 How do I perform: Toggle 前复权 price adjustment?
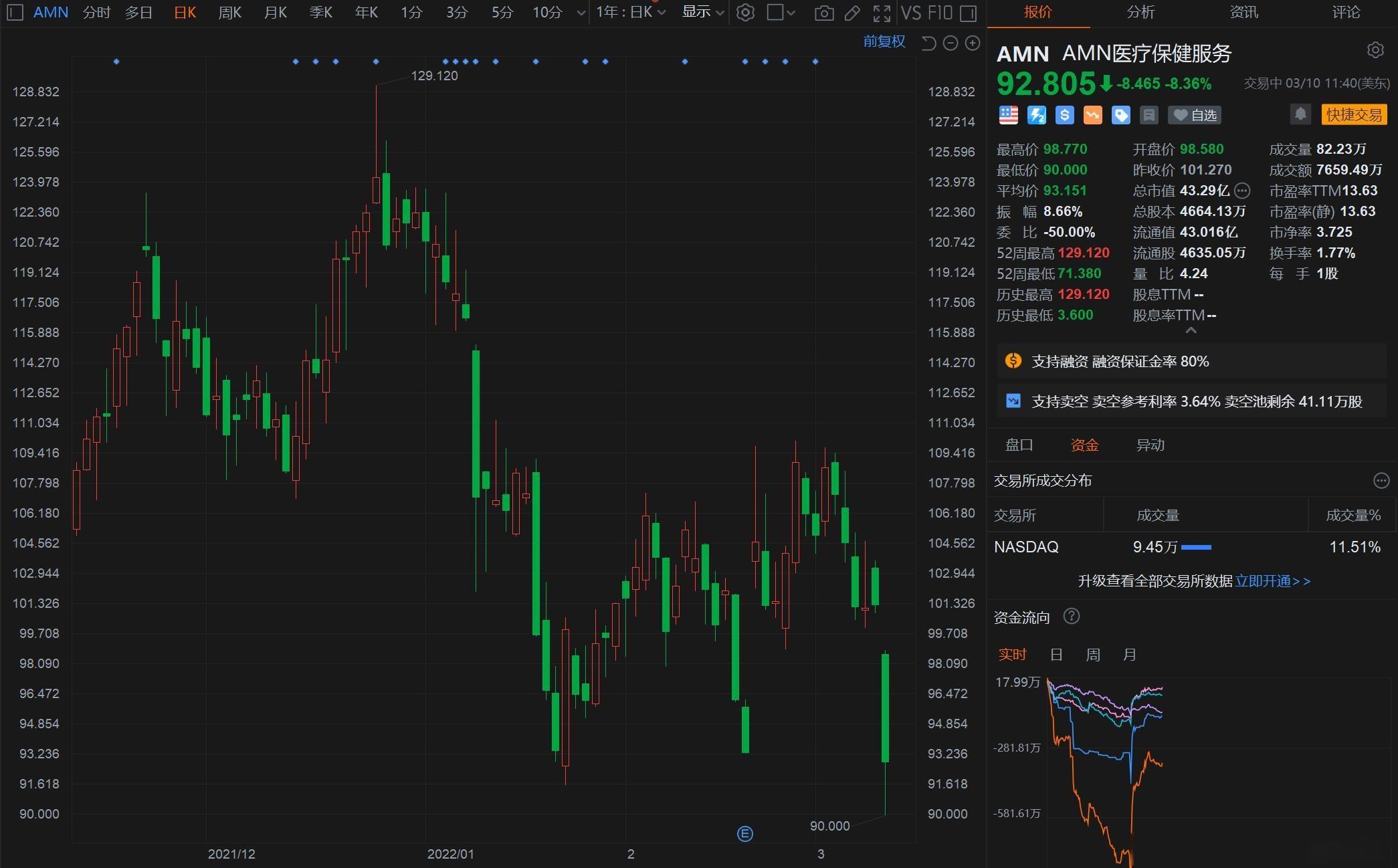pos(884,41)
